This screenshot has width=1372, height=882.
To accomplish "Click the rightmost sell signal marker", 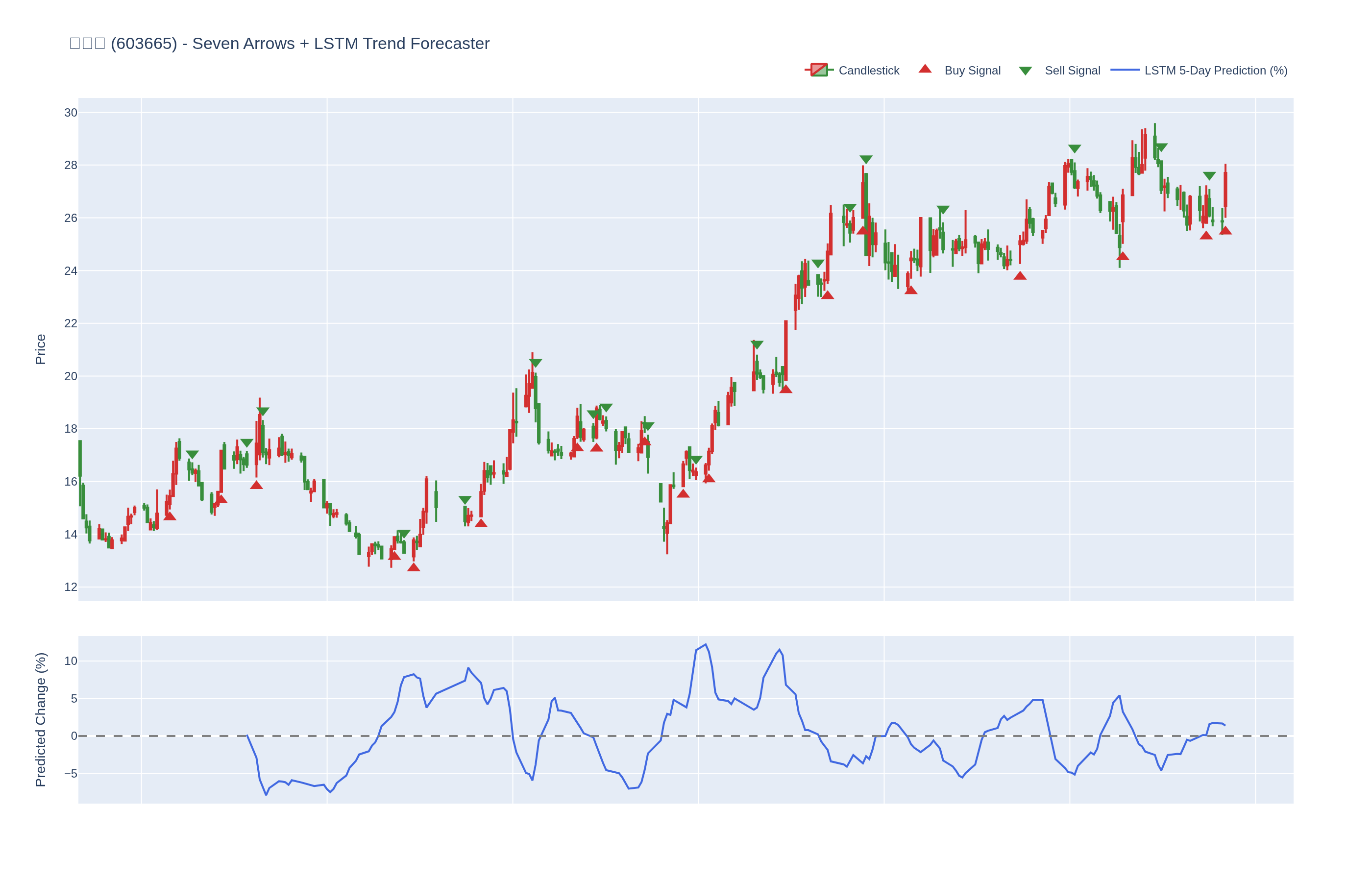I will [1209, 176].
